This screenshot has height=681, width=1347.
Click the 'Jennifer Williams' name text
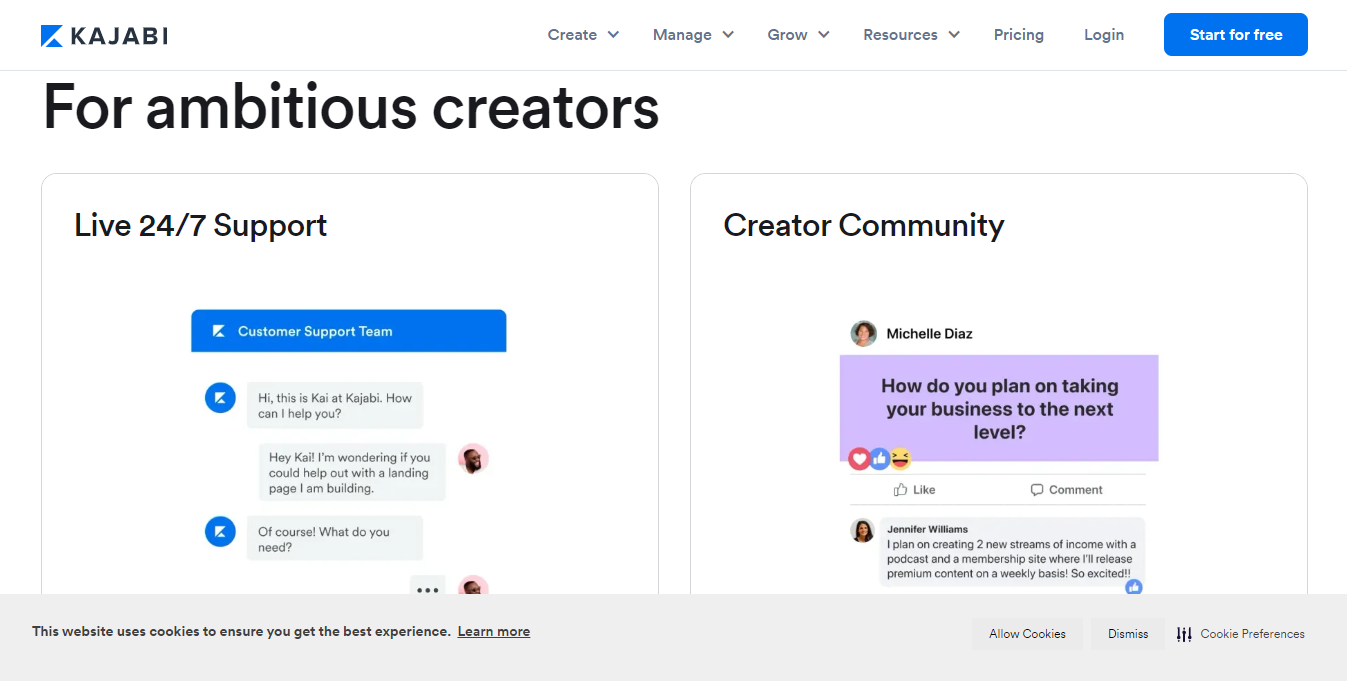pos(928,529)
